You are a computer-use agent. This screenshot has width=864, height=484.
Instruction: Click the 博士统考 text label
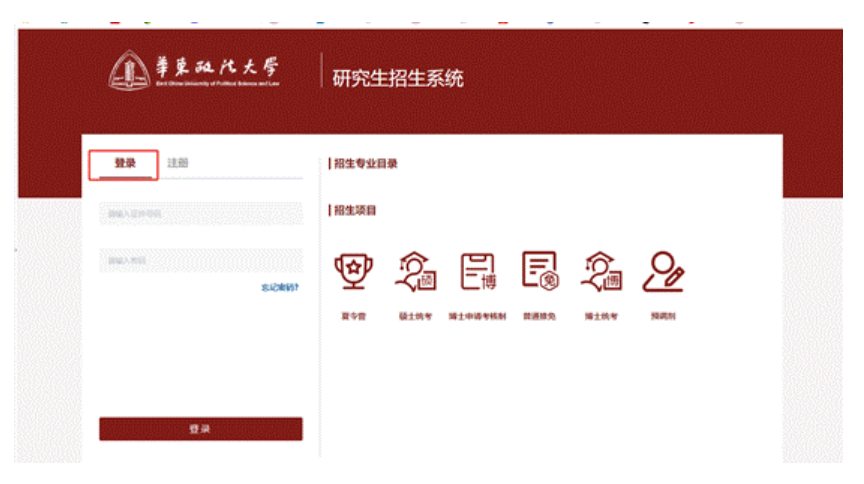pos(601,316)
